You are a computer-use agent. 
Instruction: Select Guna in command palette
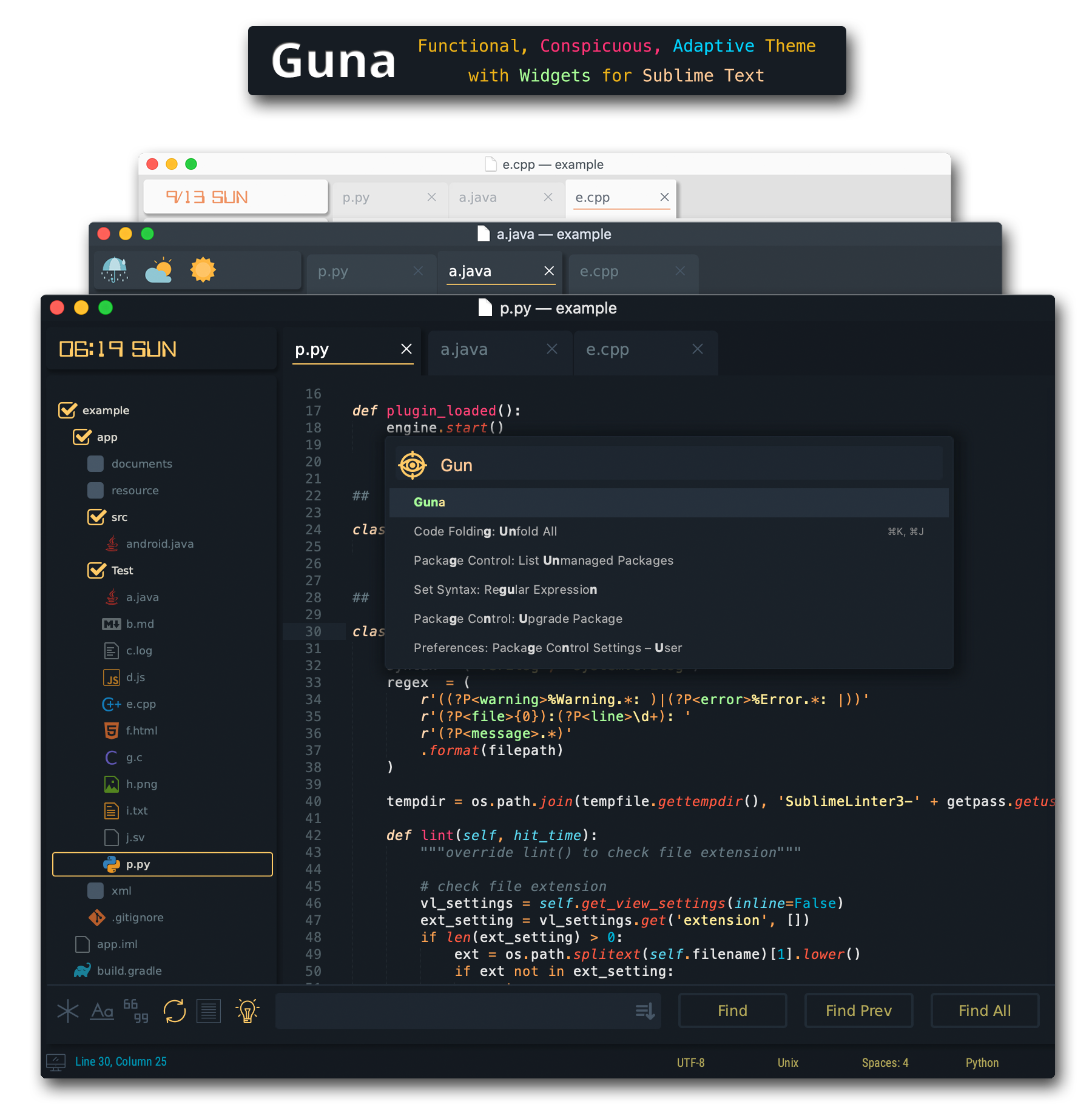[669, 502]
